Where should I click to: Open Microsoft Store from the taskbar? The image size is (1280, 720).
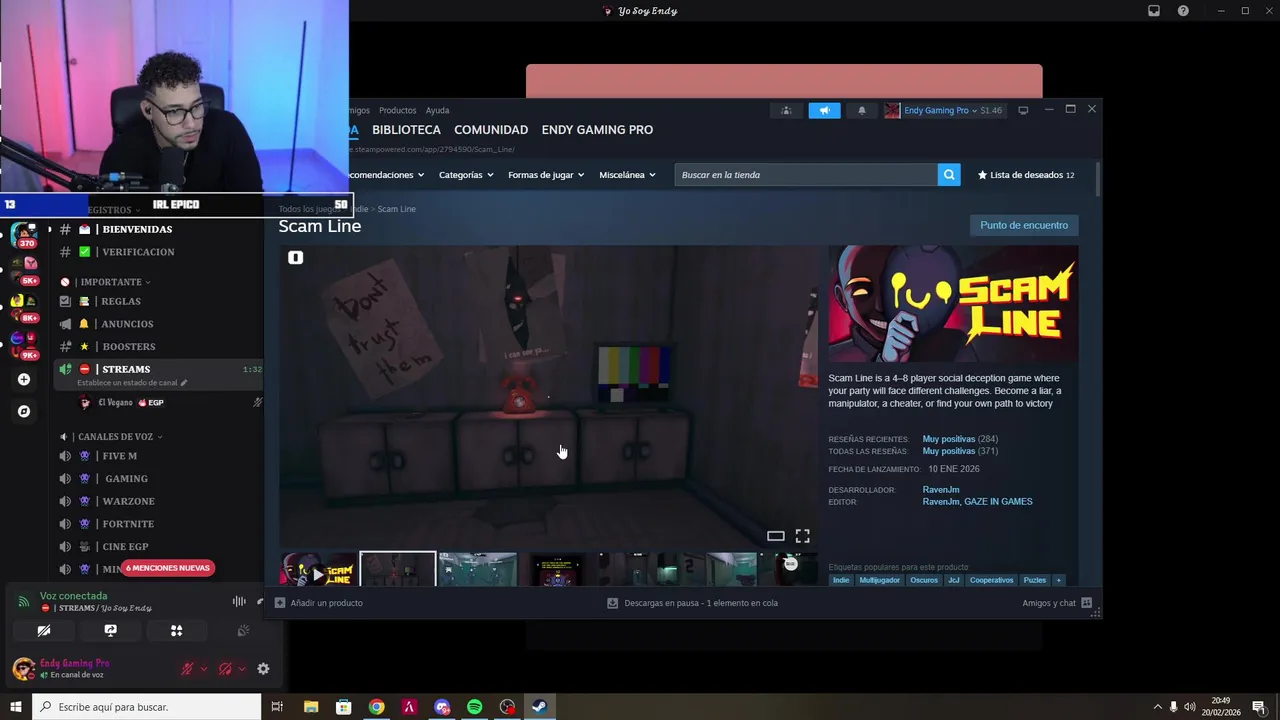[x=343, y=707]
